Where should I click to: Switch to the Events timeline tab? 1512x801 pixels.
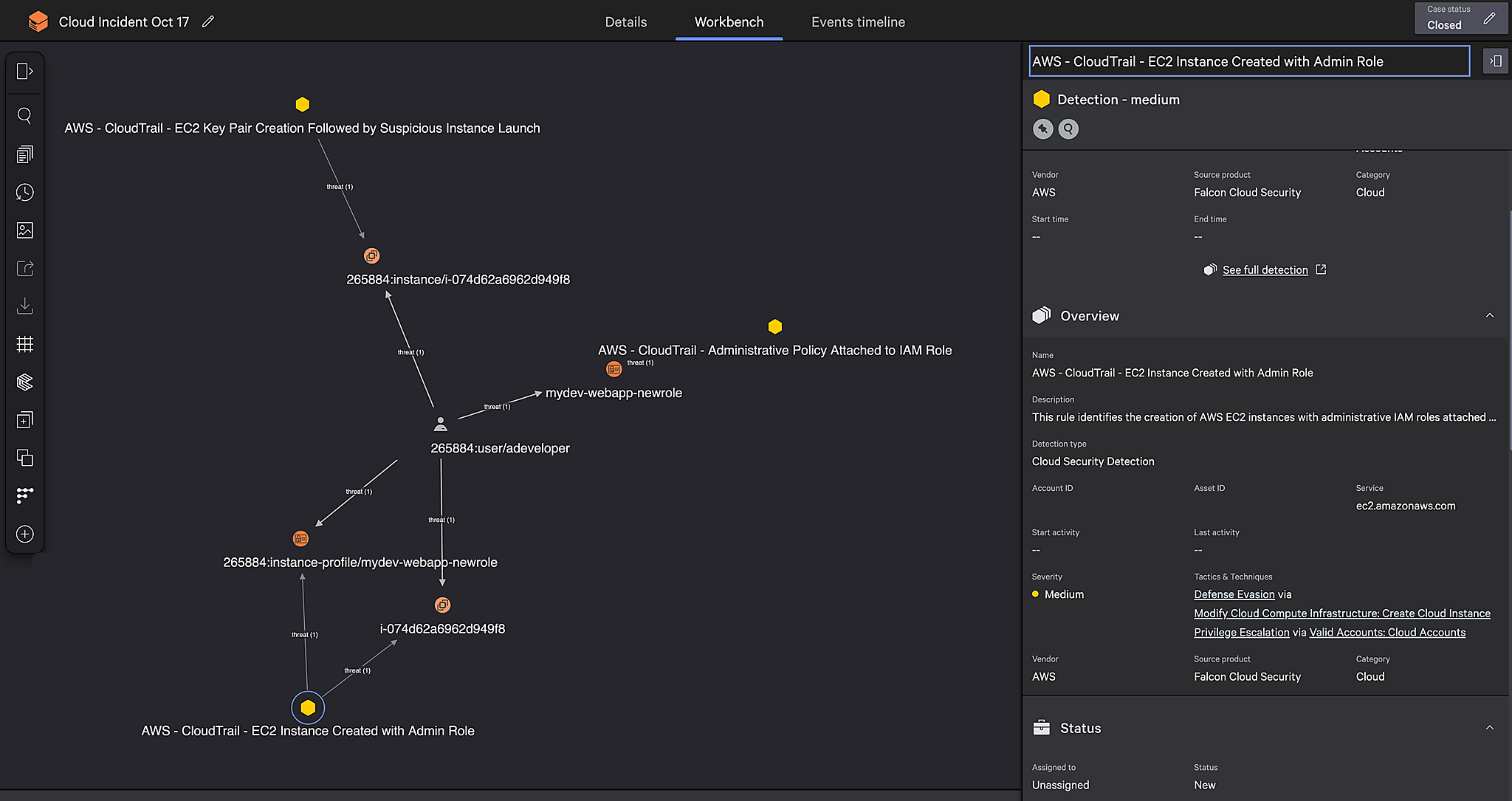(858, 22)
